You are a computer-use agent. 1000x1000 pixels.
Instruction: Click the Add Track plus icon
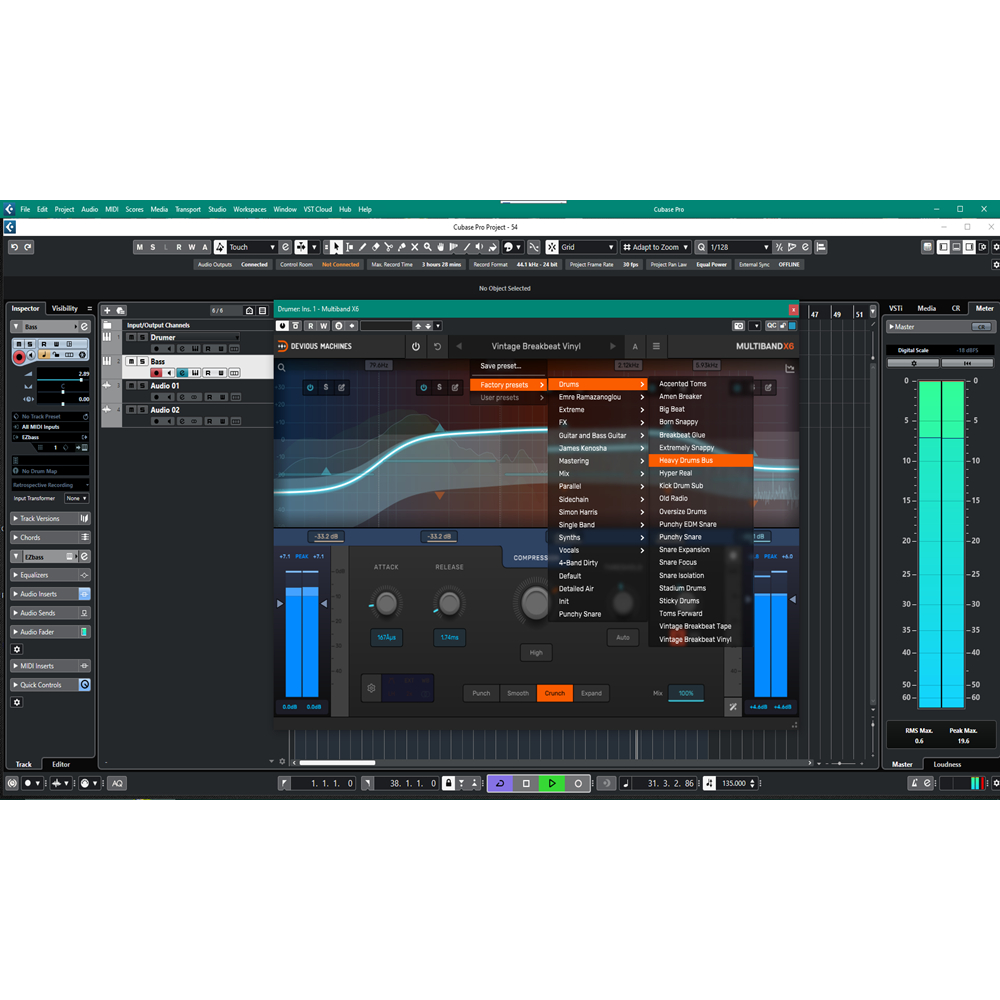tap(107, 310)
